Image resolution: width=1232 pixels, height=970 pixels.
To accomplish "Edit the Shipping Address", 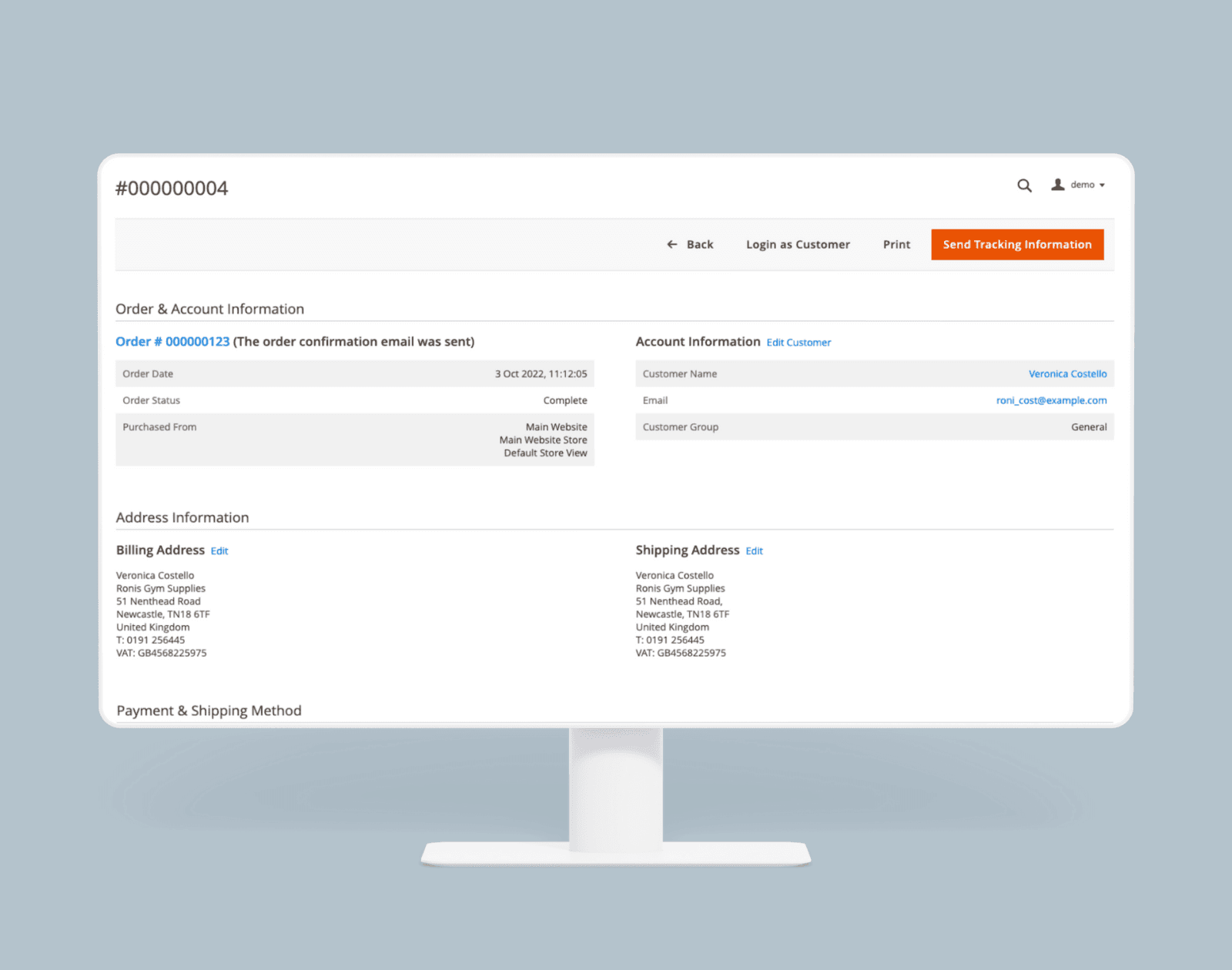I will coord(754,551).
